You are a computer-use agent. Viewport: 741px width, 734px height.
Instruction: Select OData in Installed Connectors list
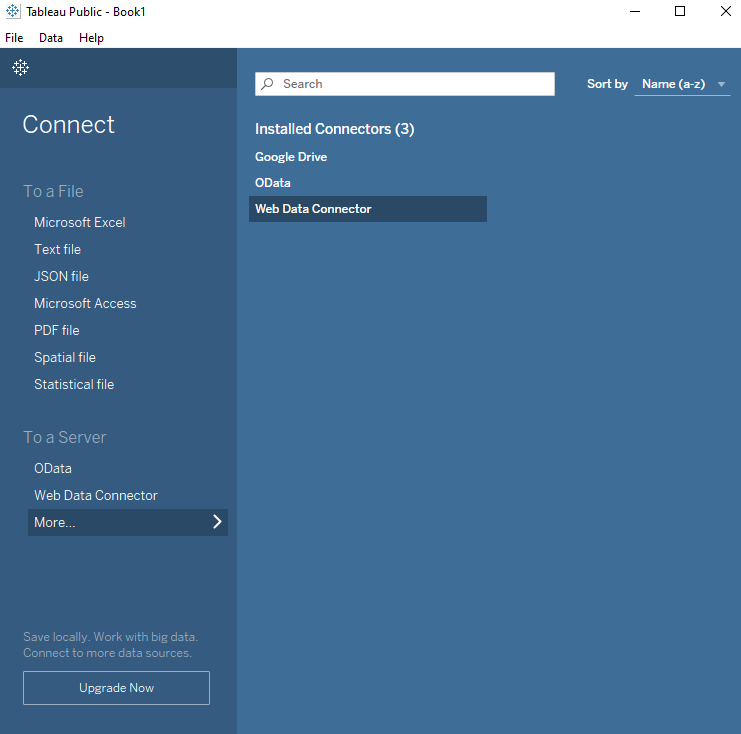pos(273,183)
